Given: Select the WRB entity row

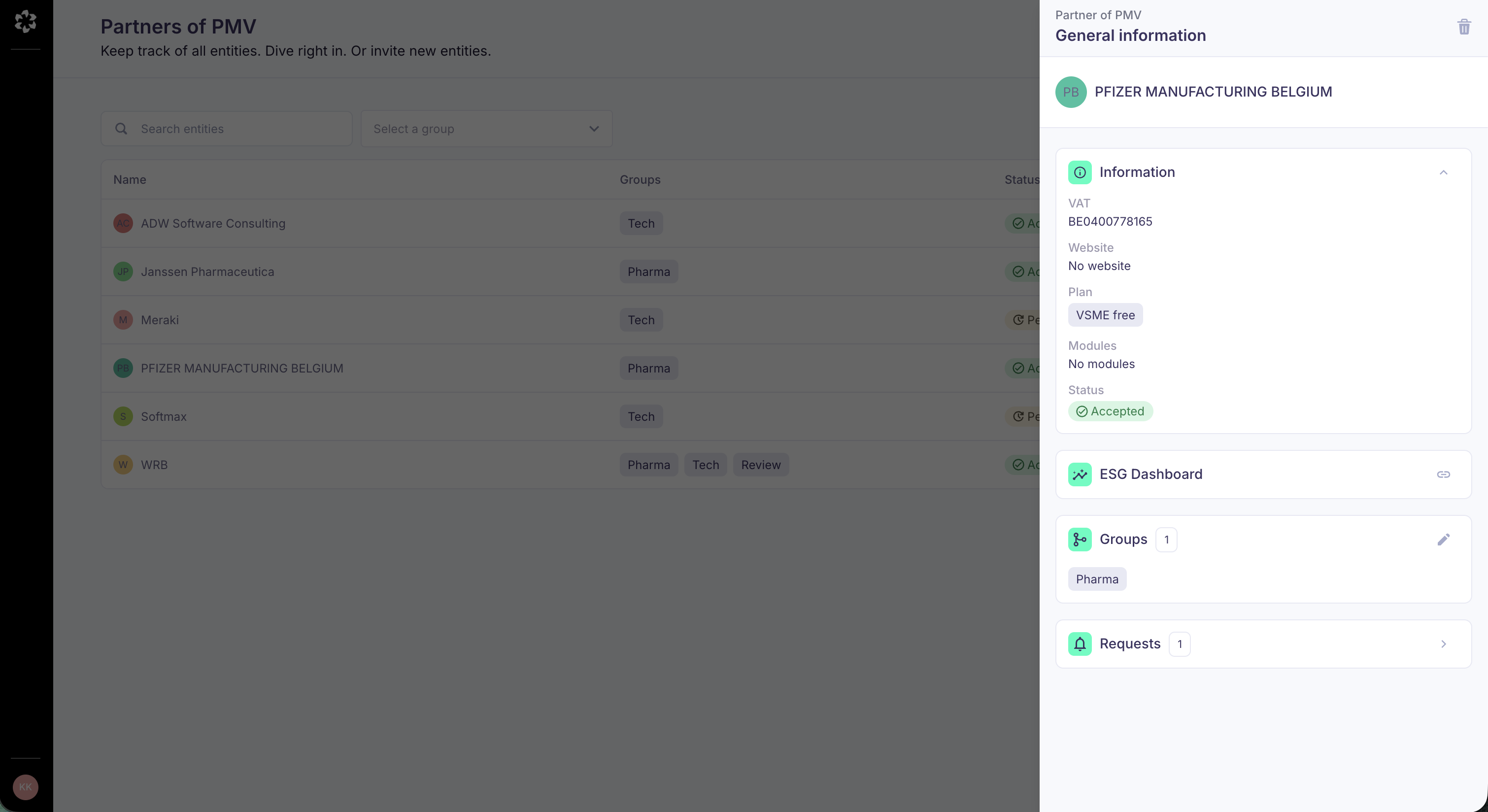Looking at the screenshot, I should (x=346, y=464).
